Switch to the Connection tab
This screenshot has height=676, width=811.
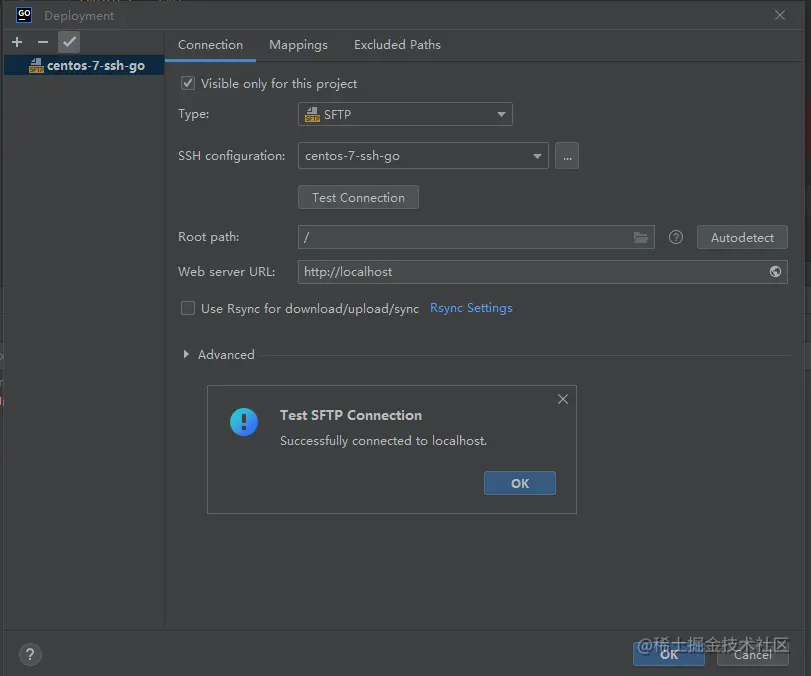[x=210, y=45]
